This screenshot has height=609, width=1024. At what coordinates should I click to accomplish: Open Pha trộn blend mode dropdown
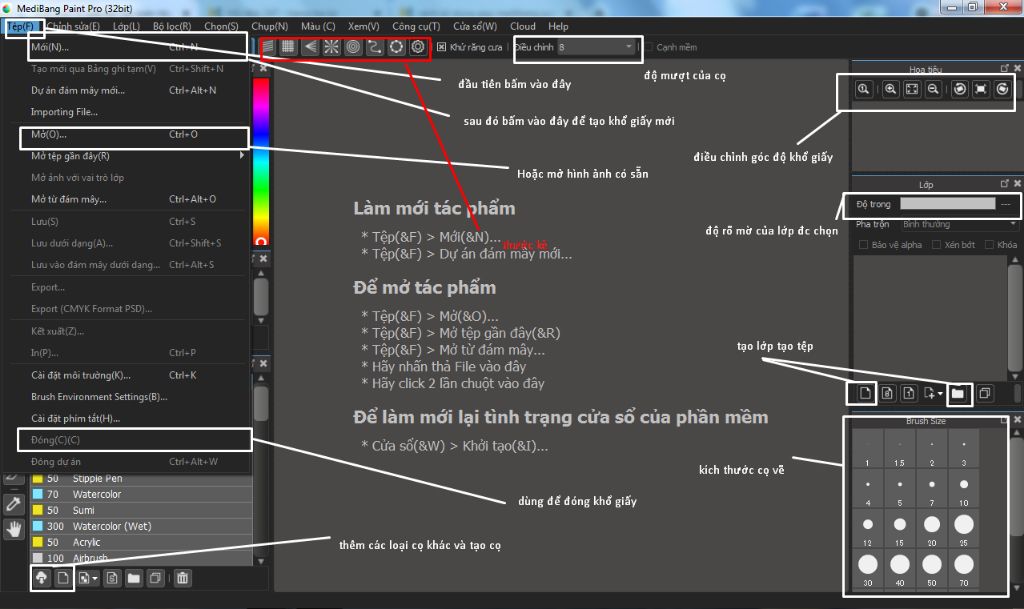(x=959, y=224)
